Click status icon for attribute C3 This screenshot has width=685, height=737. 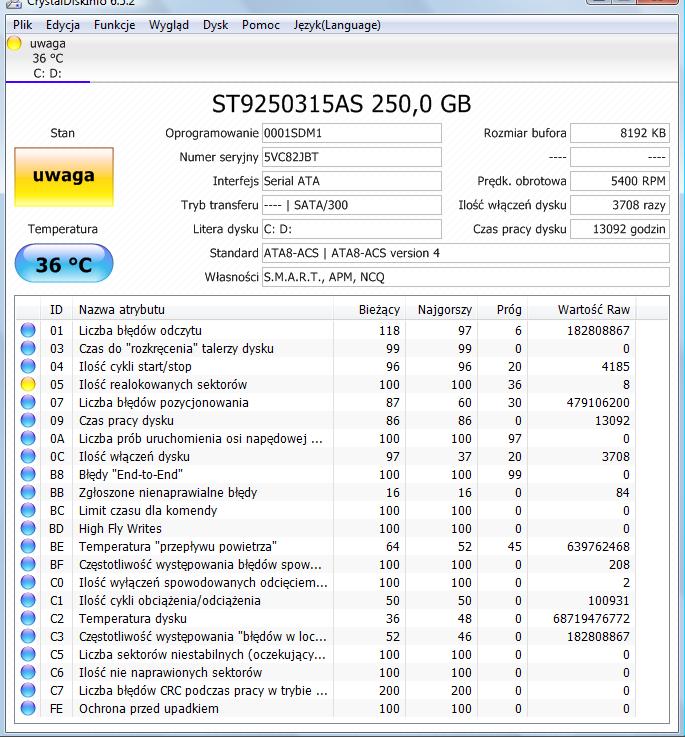pos(28,636)
